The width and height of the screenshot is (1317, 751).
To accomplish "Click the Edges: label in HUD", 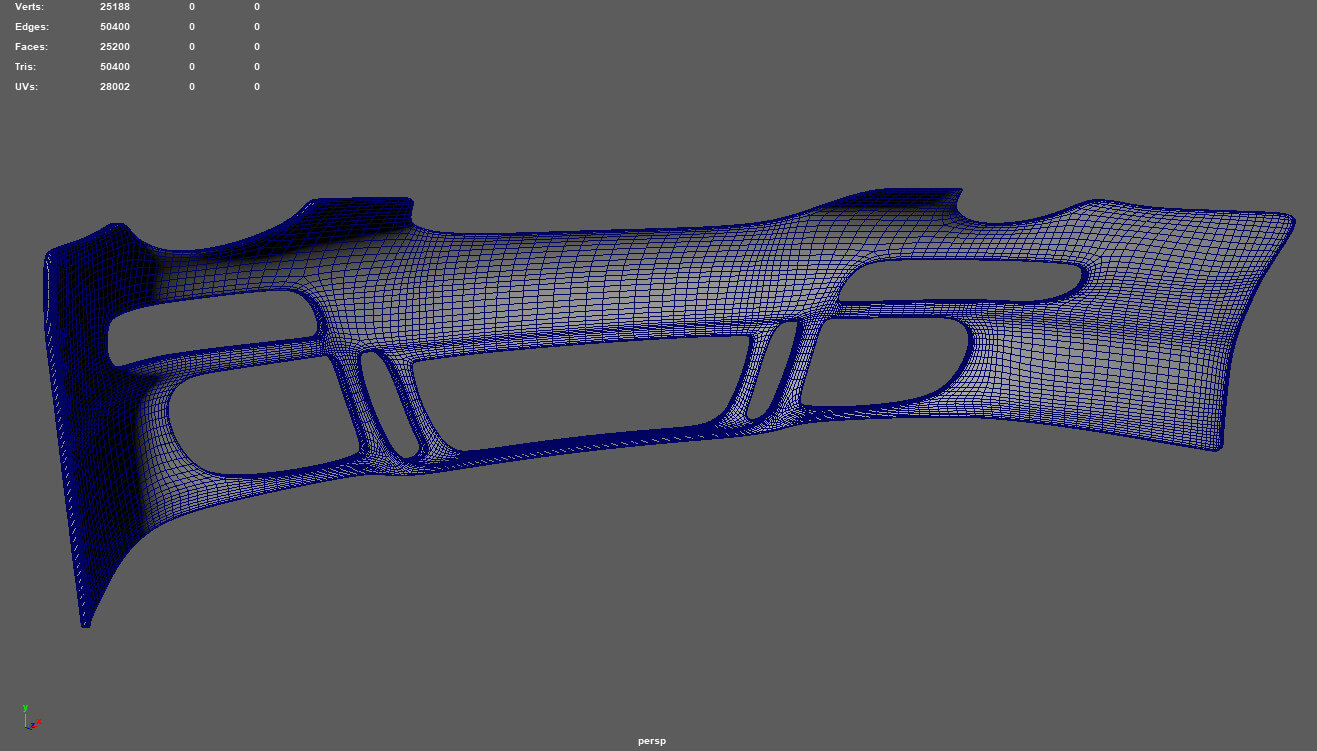I will click(31, 27).
